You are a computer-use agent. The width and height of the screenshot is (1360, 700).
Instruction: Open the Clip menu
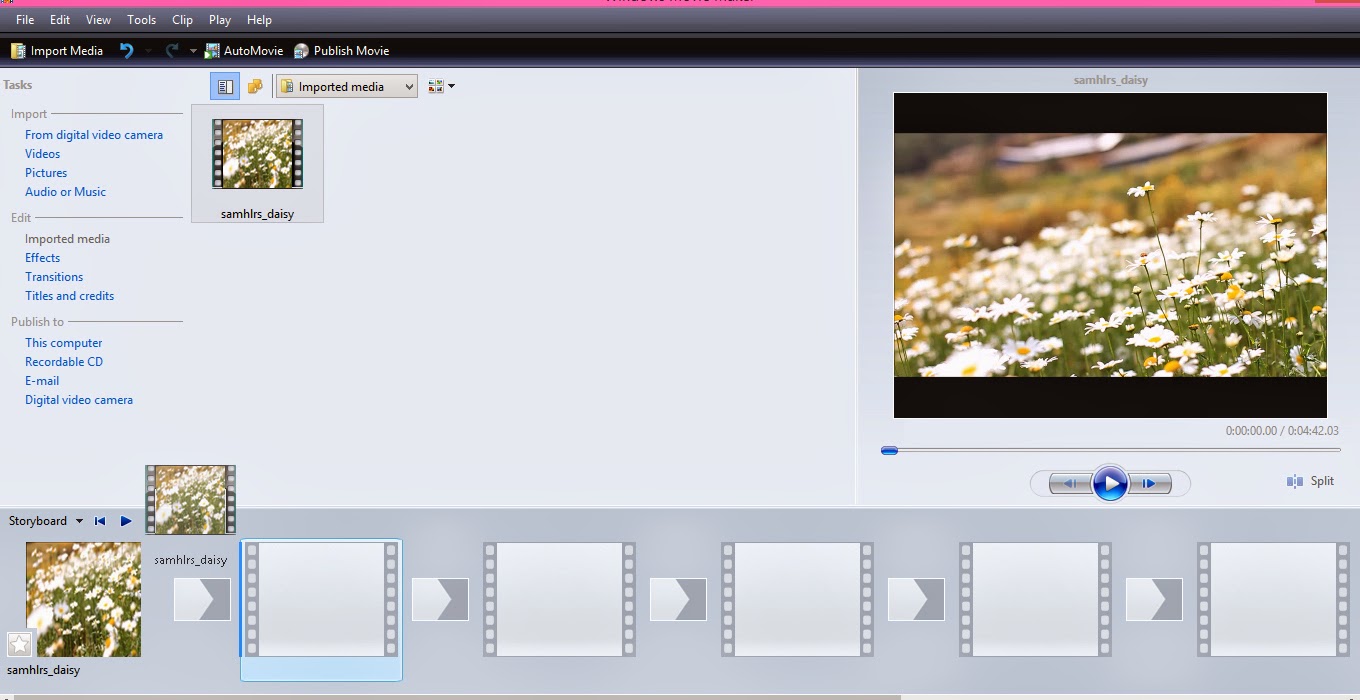pos(182,19)
